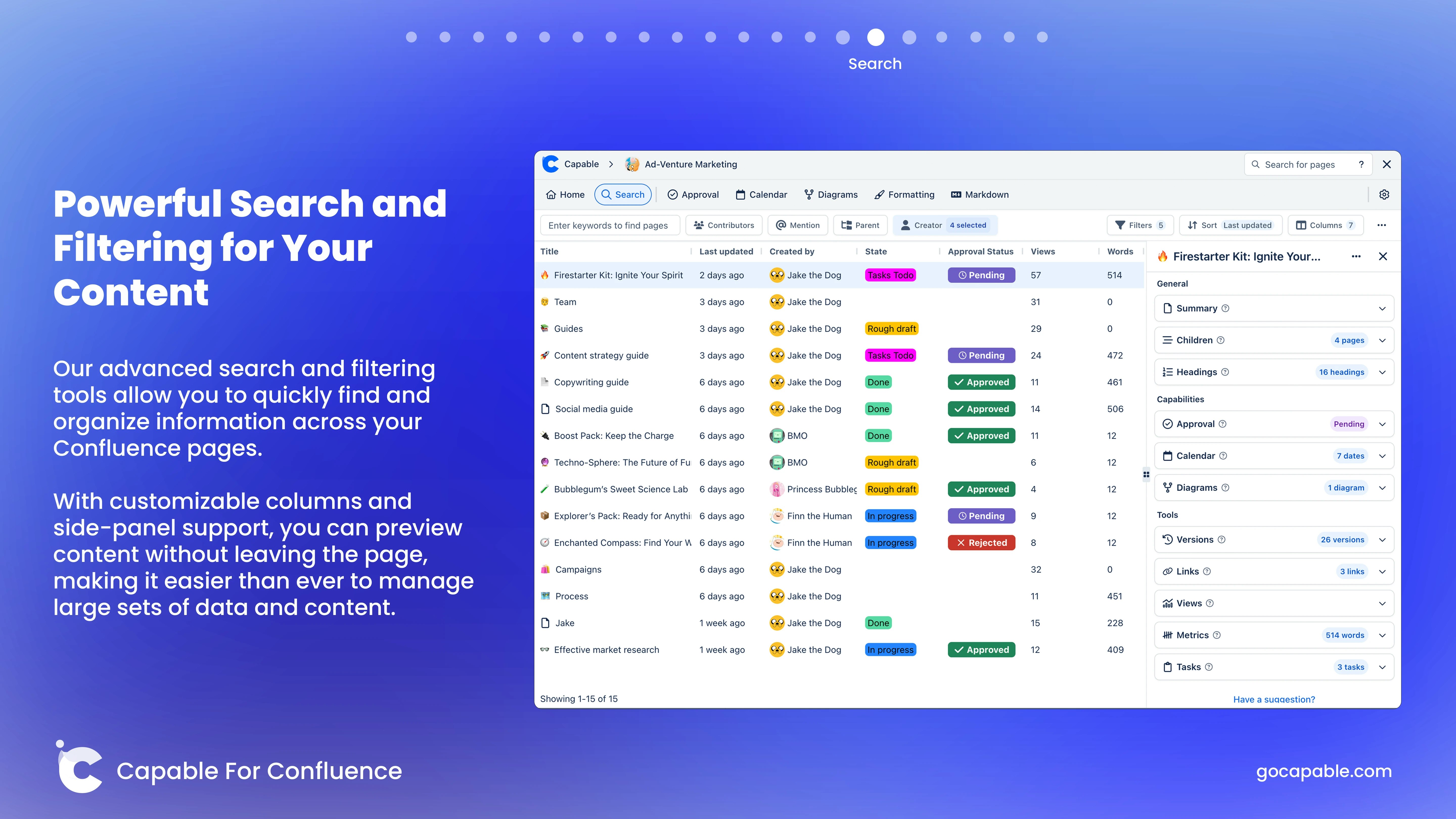Click Jake the Dog avatar in Team row

777,302
